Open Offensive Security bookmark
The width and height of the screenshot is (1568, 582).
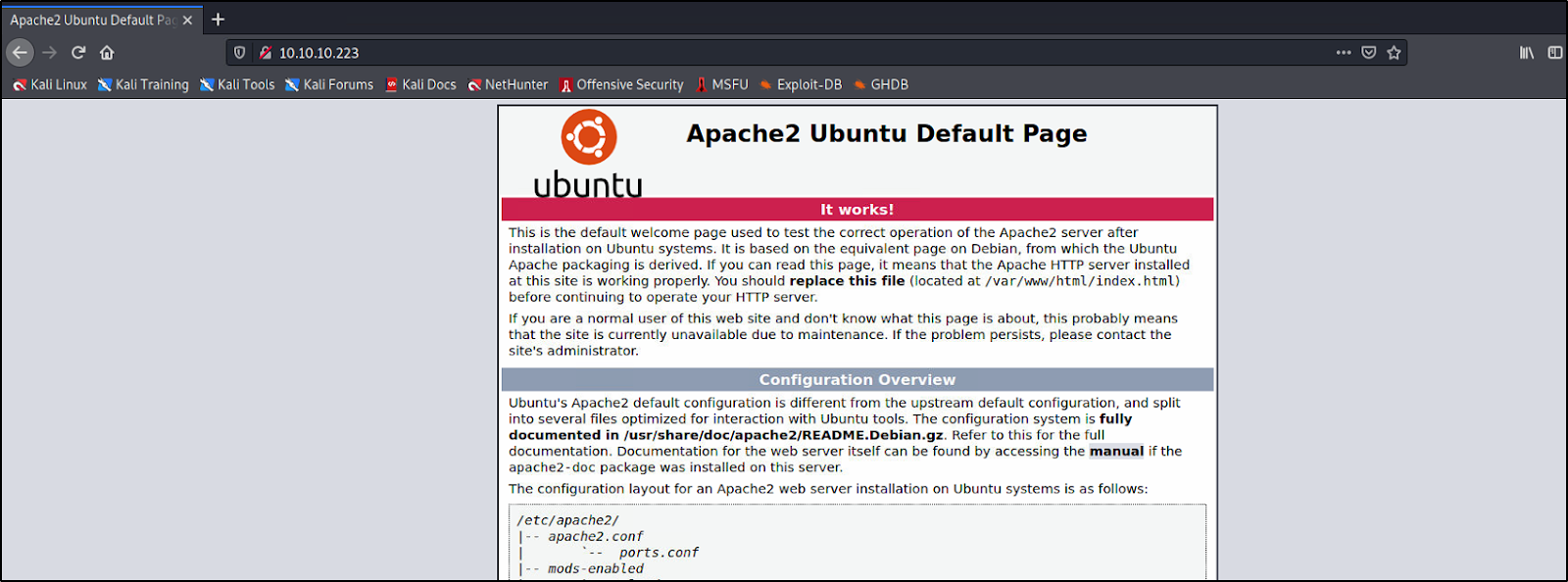click(x=621, y=84)
